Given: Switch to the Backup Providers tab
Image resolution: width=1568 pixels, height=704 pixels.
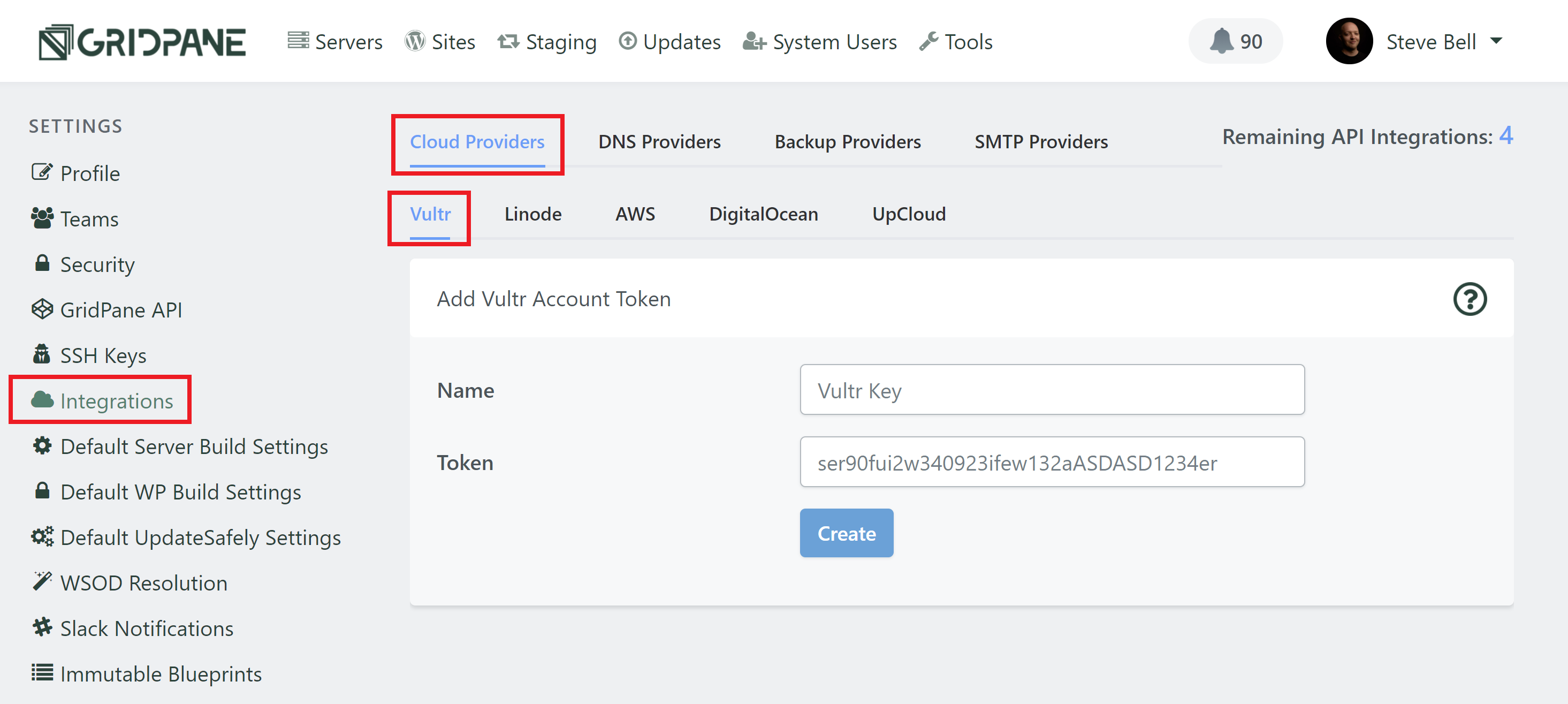Looking at the screenshot, I should click(x=847, y=141).
